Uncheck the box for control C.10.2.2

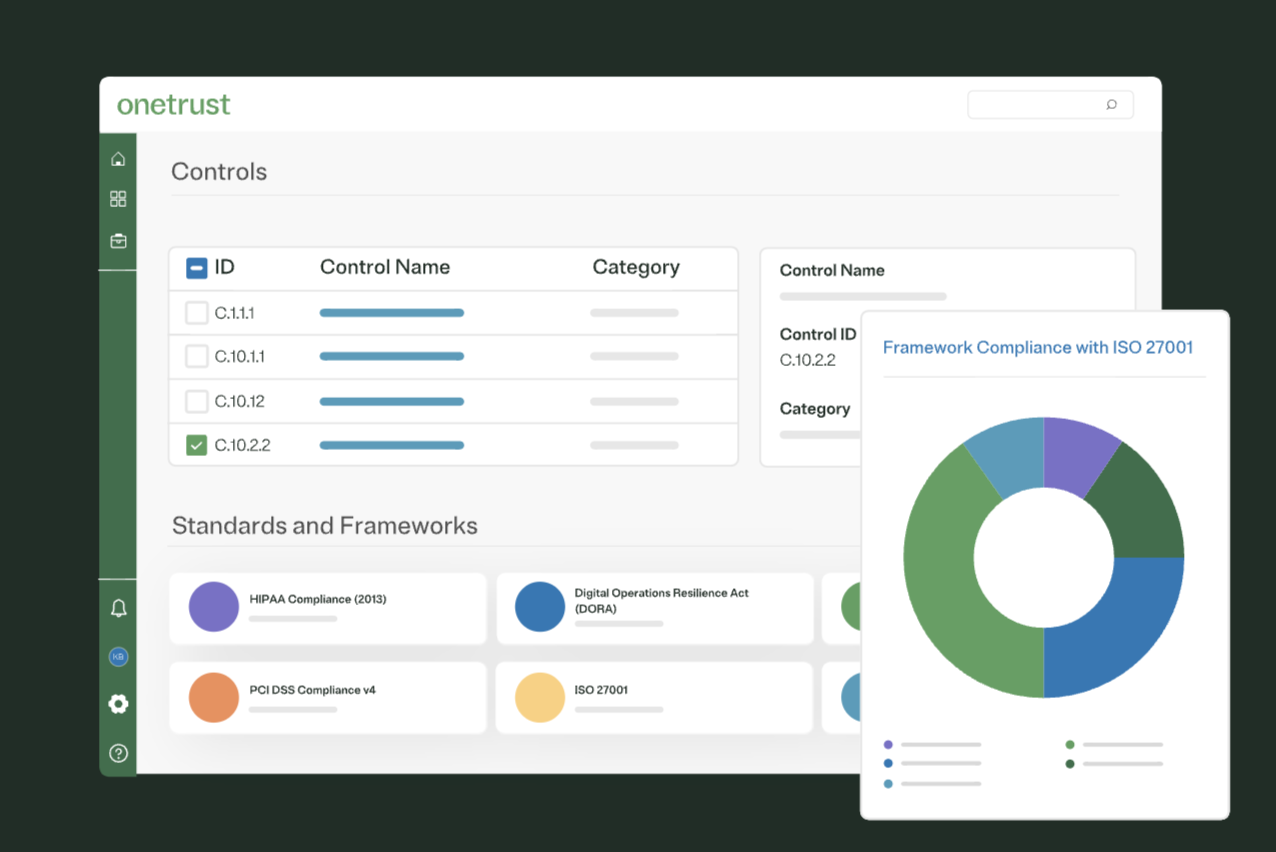[197, 445]
